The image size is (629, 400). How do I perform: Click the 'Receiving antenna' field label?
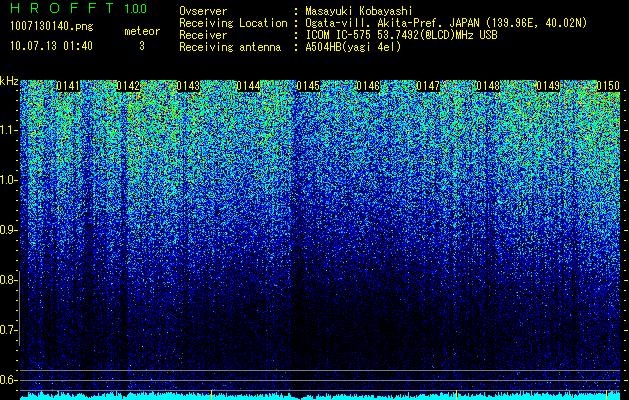point(230,47)
